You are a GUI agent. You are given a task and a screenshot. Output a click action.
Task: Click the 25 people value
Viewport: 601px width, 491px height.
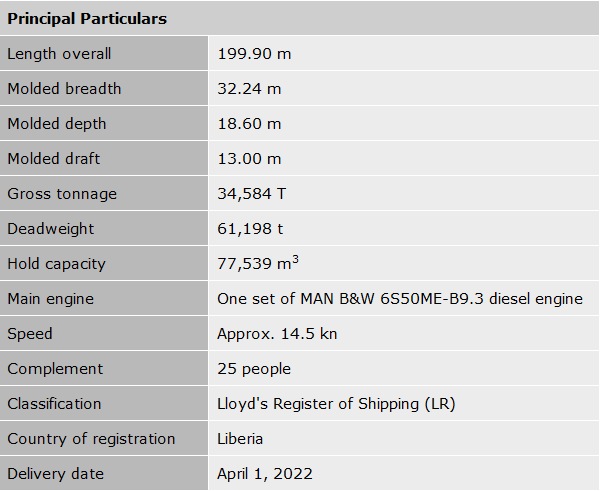point(254,369)
